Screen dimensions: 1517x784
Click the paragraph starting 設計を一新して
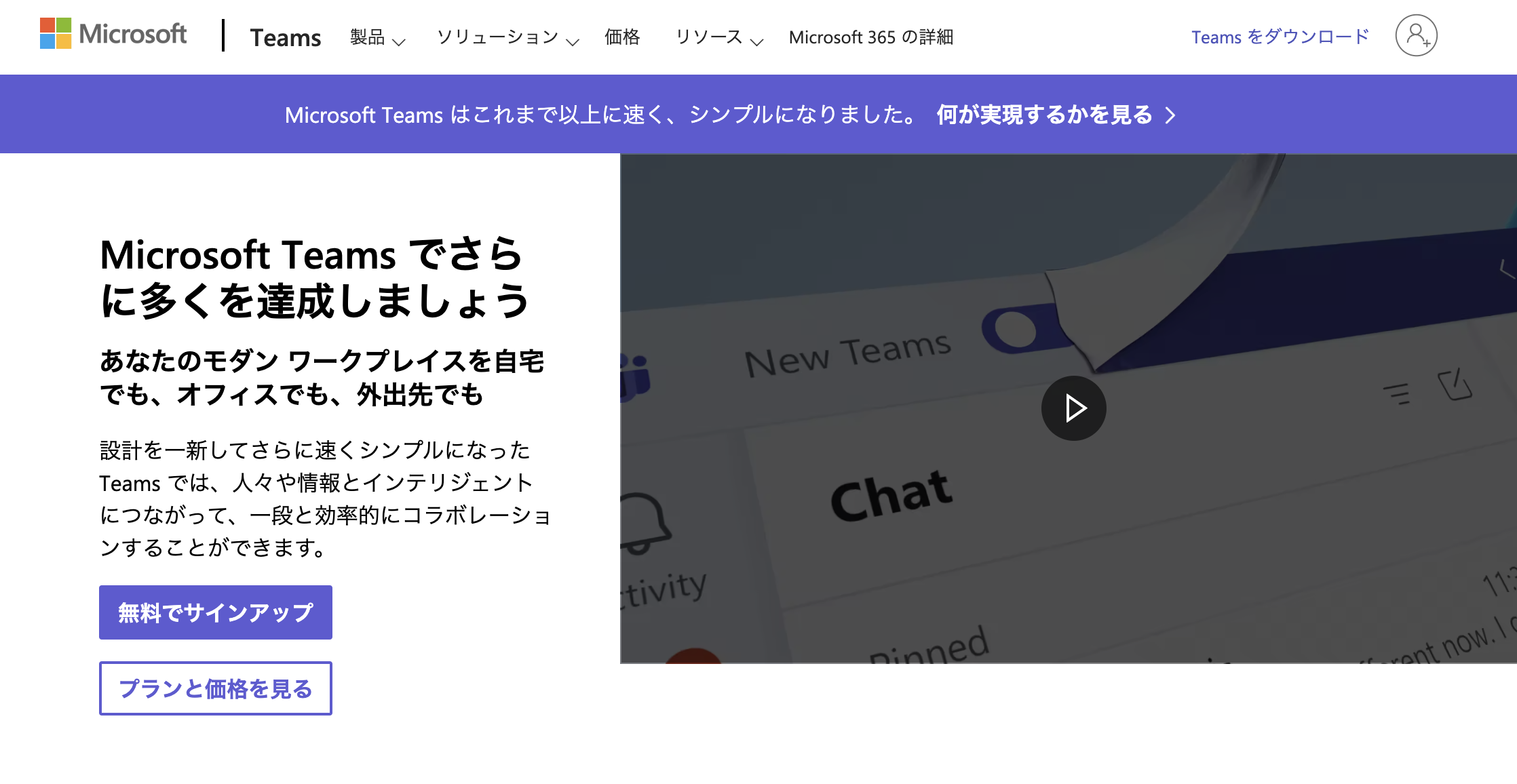(326, 498)
